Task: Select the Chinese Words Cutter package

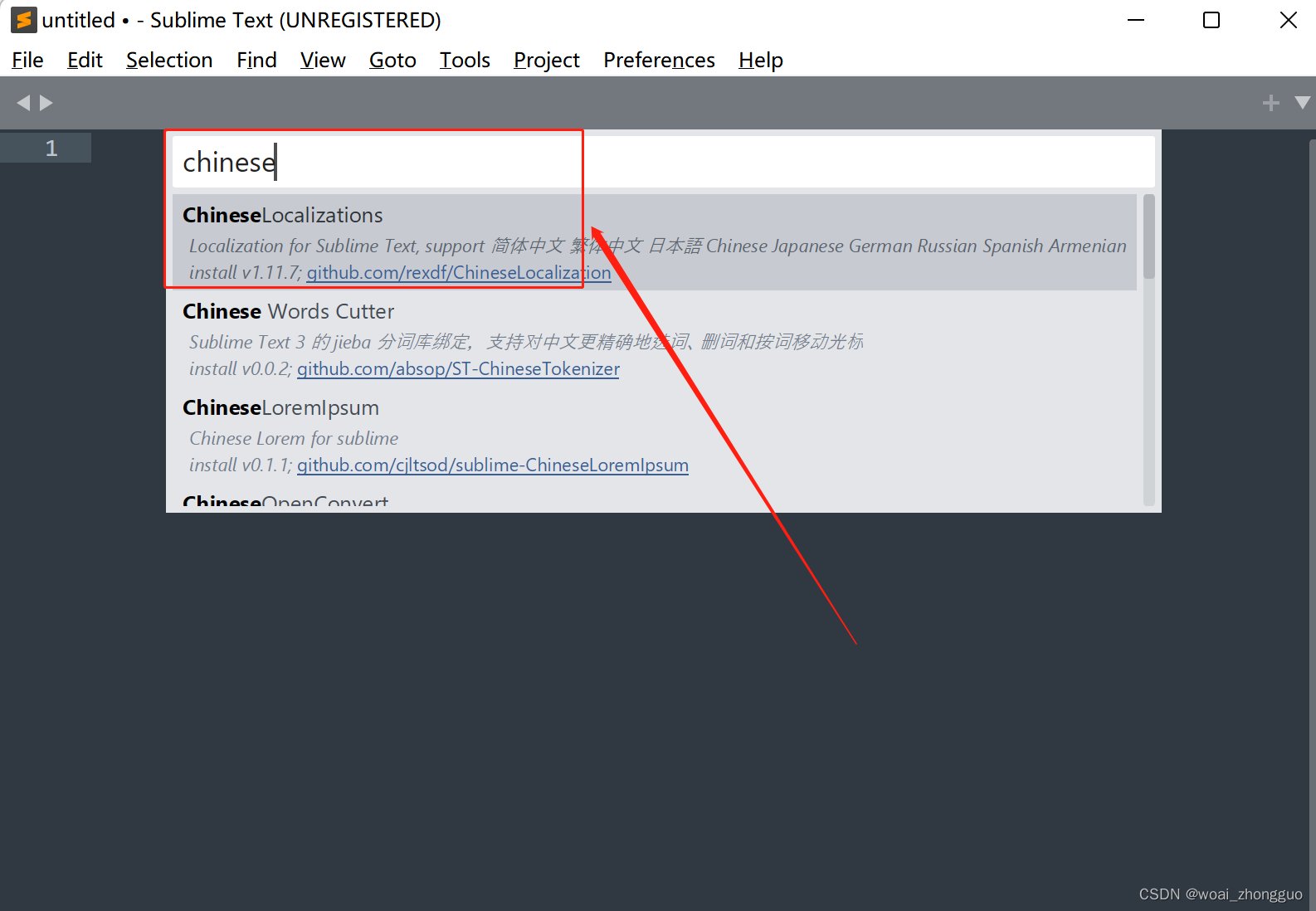Action: pyautogui.click(x=655, y=339)
